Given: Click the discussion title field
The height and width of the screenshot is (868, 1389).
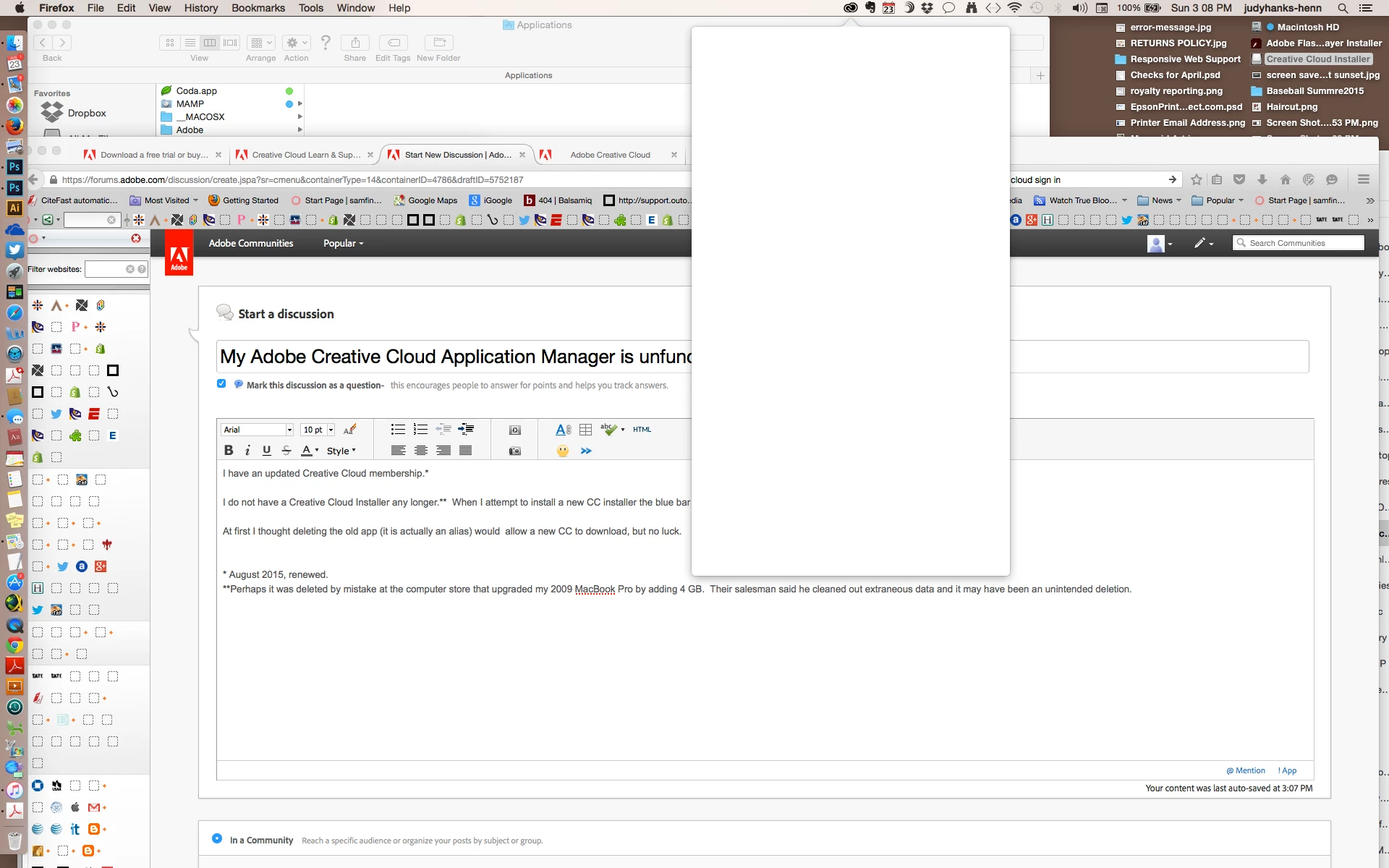Looking at the screenshot, I should 456,357.
